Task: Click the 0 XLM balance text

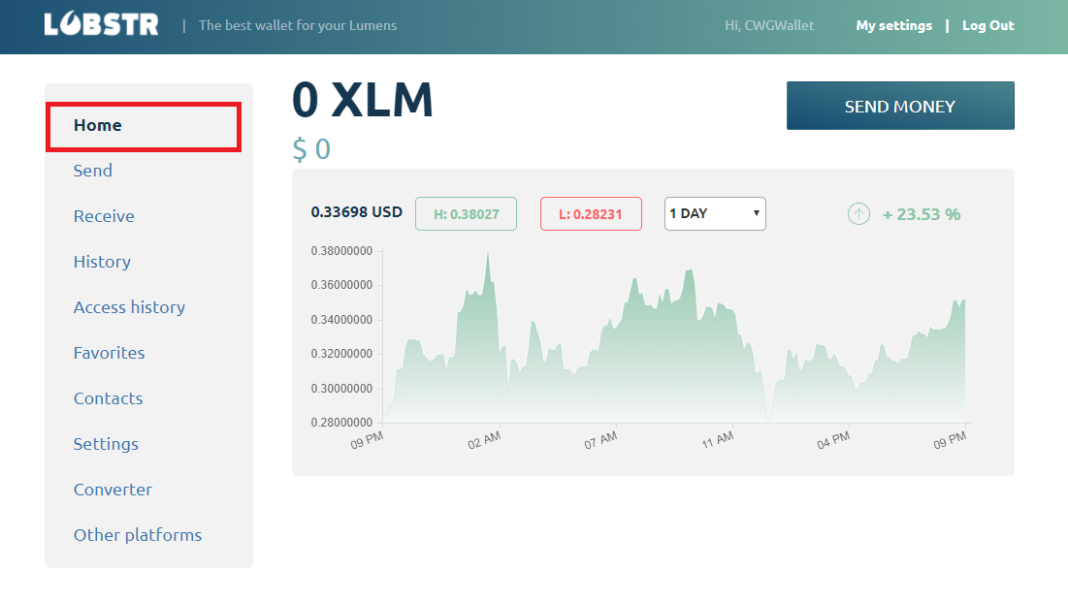Action: coord(362,100)
